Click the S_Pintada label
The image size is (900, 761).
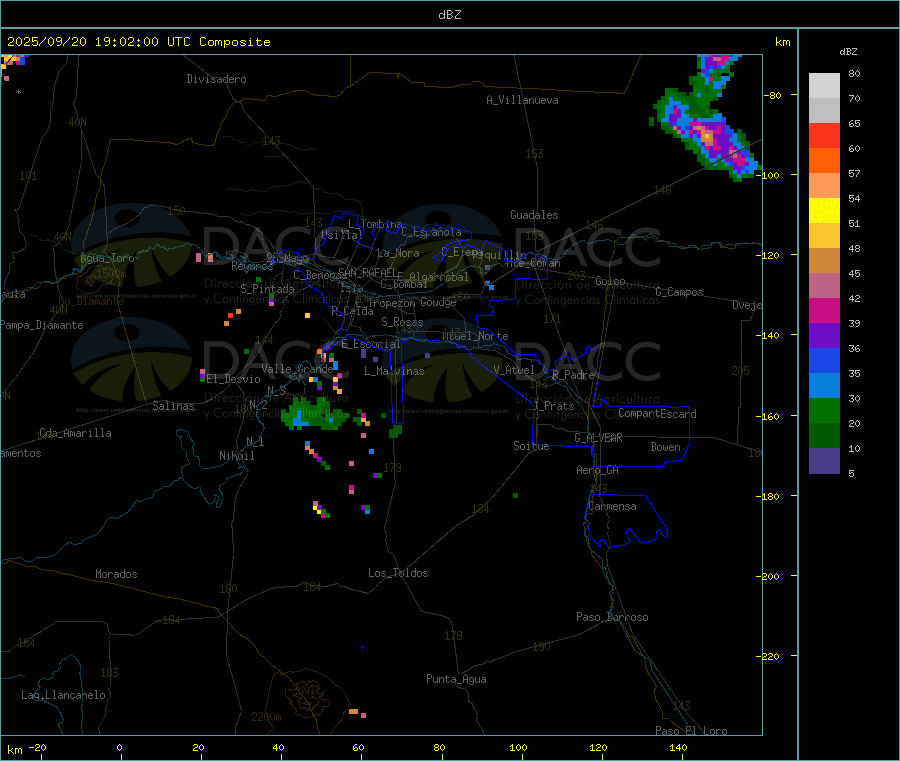pyautogui.click(x=267, y=289)
